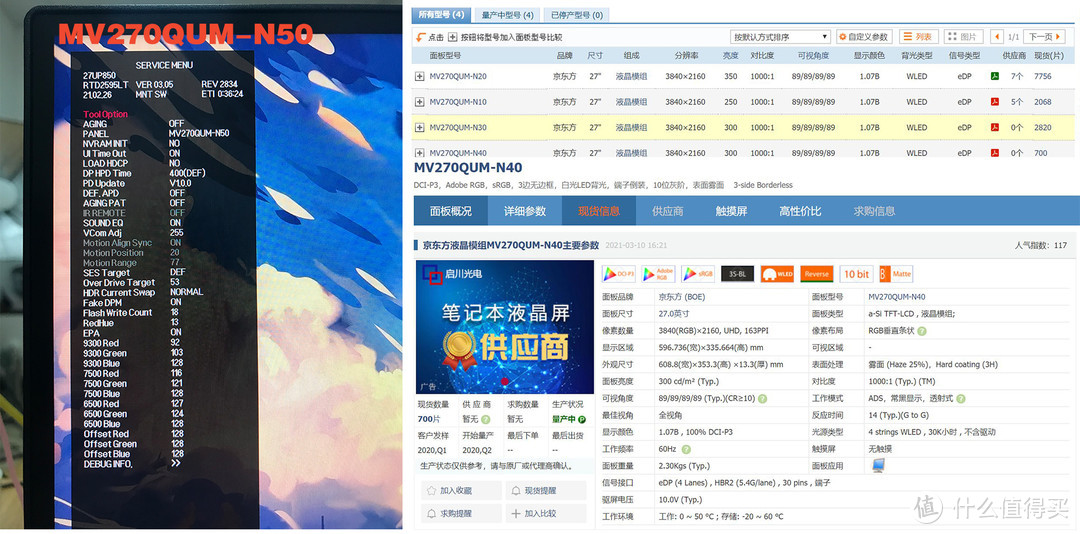This screenshot has width=1080, height=534.
Task: Click the 求购提醒 button
Action: tap(462, 513)
